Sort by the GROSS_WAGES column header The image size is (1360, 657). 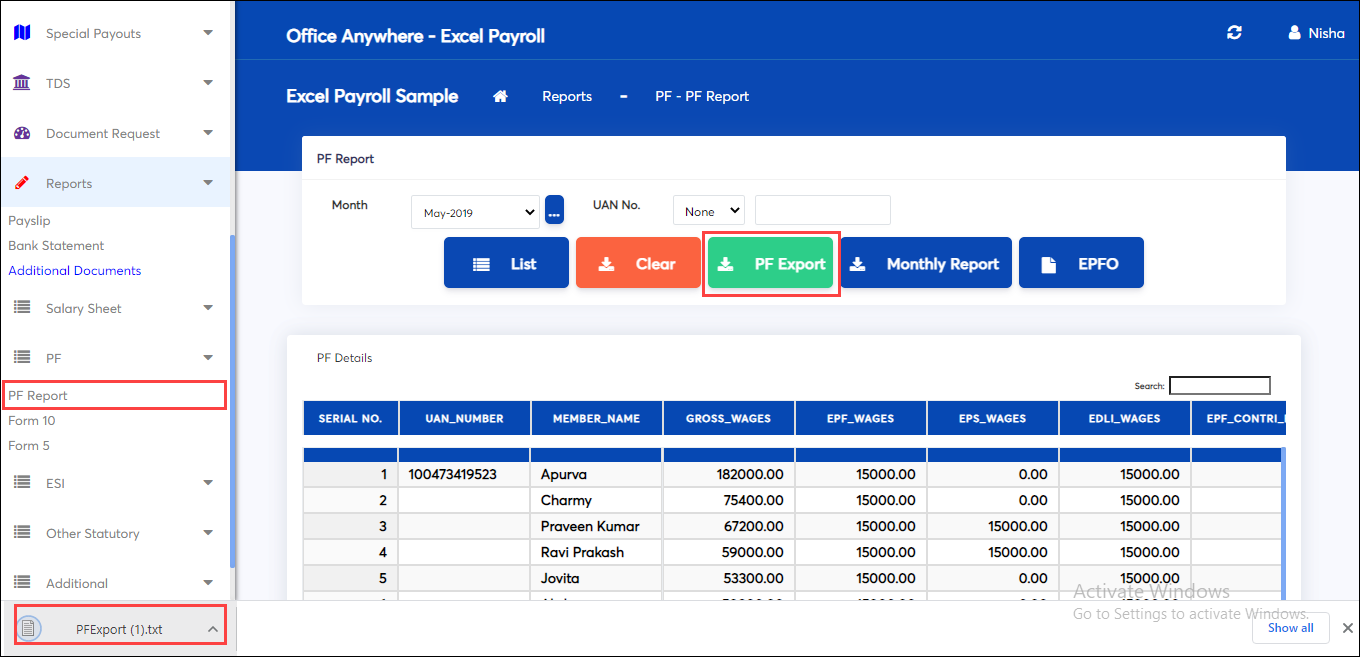click(x=729, y=418)
